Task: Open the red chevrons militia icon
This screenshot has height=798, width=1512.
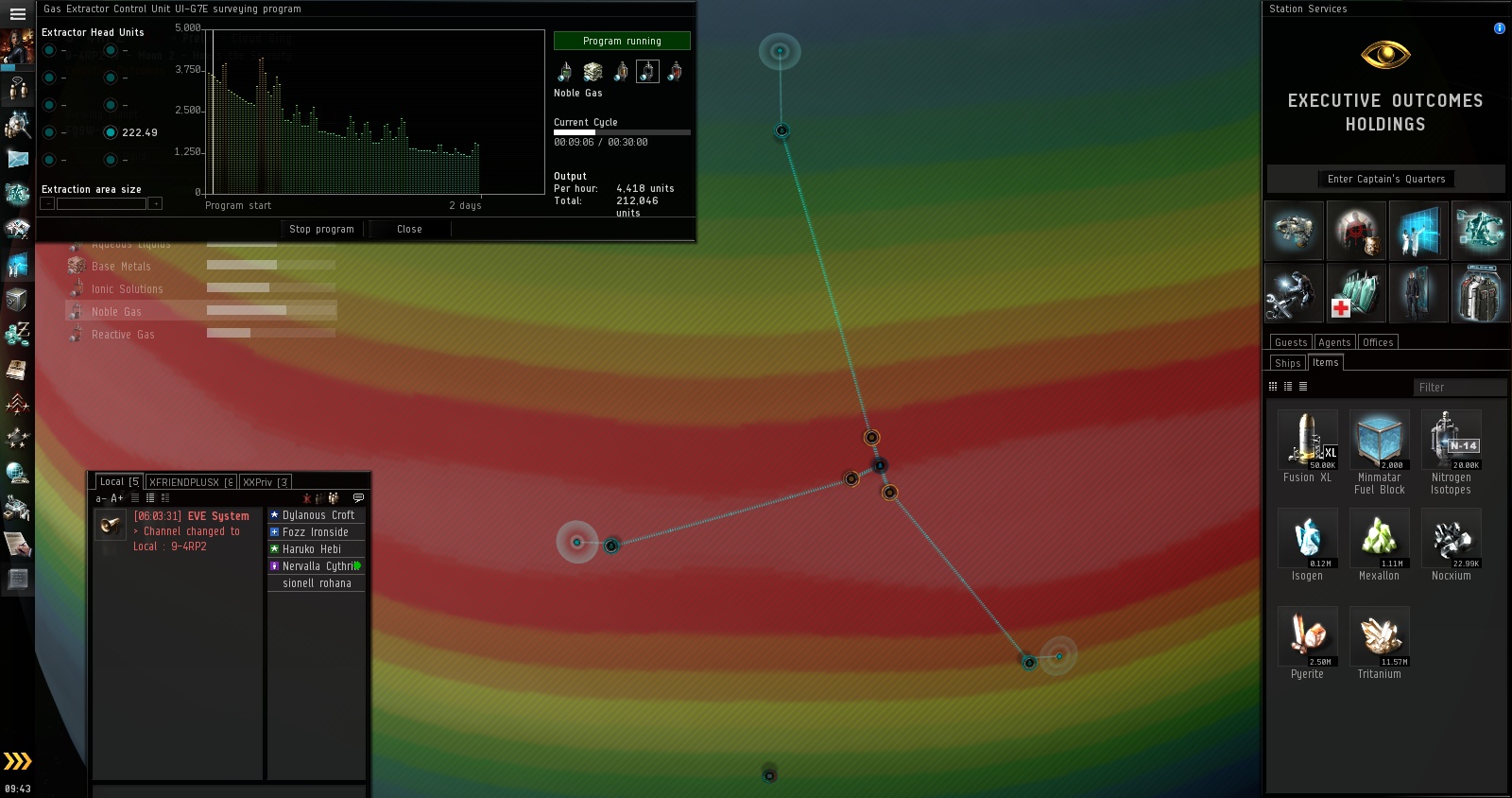Action: pyautogui.click(x=17, y=405)
